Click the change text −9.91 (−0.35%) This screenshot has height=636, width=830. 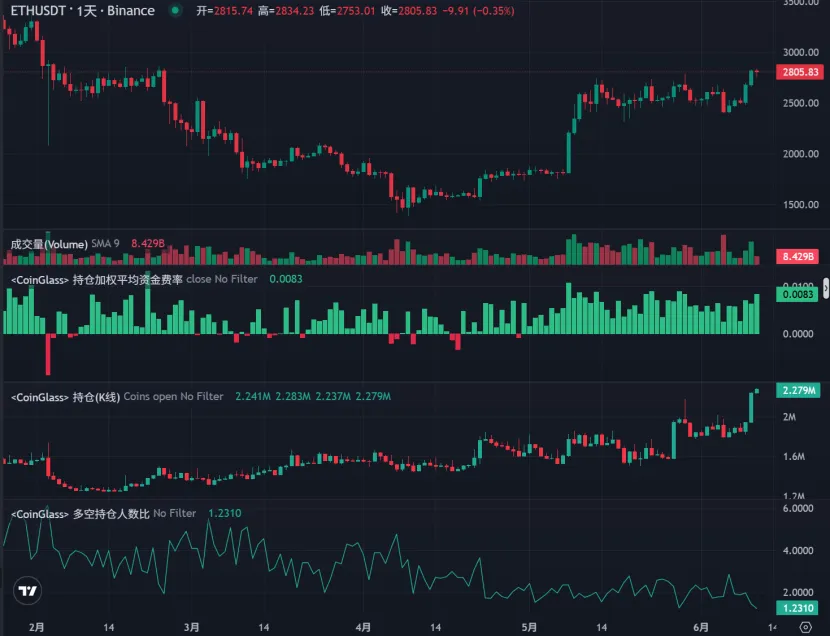pos(479,11)
